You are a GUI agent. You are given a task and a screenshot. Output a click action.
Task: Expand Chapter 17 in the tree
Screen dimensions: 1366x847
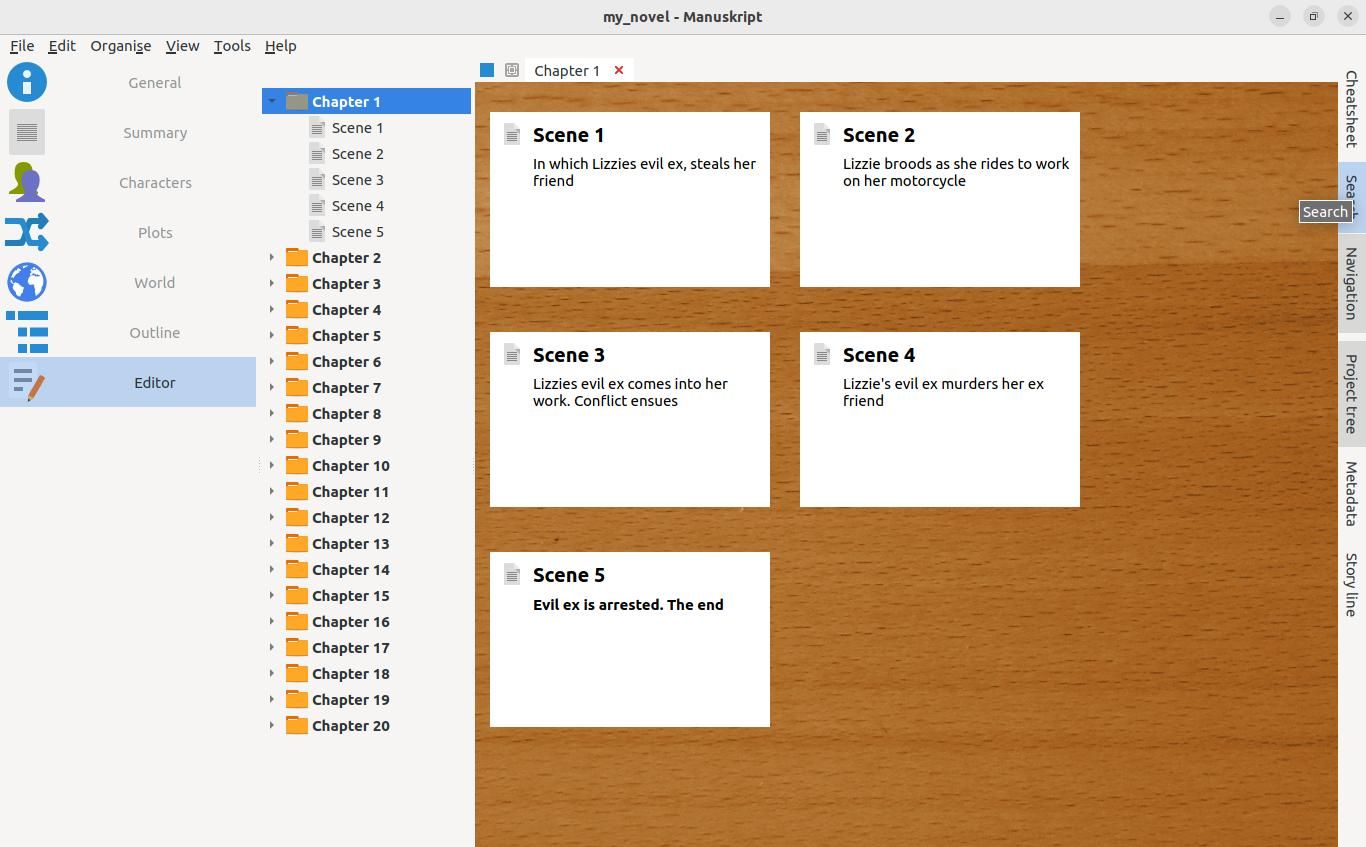pos(271,647)
